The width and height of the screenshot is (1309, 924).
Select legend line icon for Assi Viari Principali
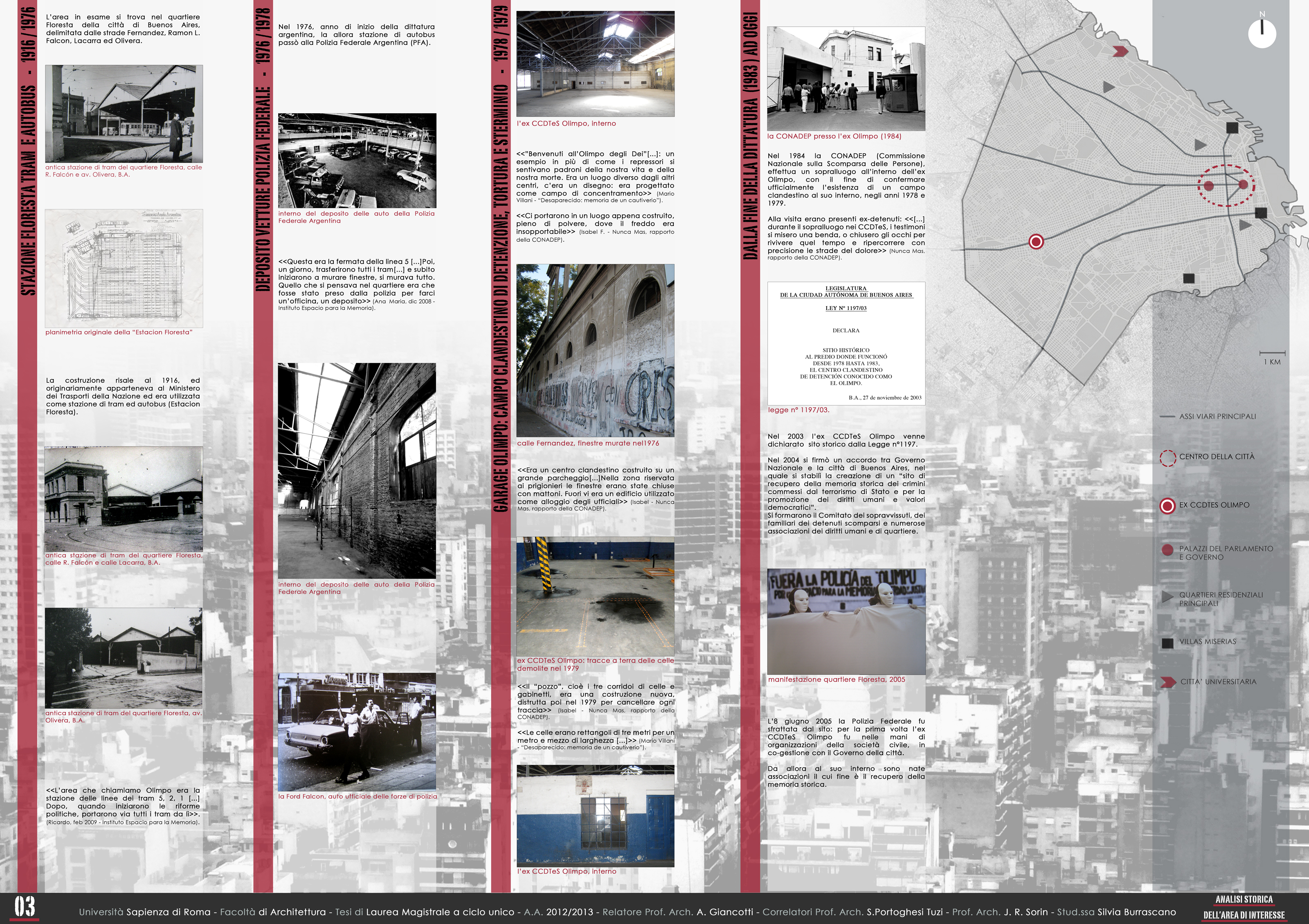[x=1167, y=417]
